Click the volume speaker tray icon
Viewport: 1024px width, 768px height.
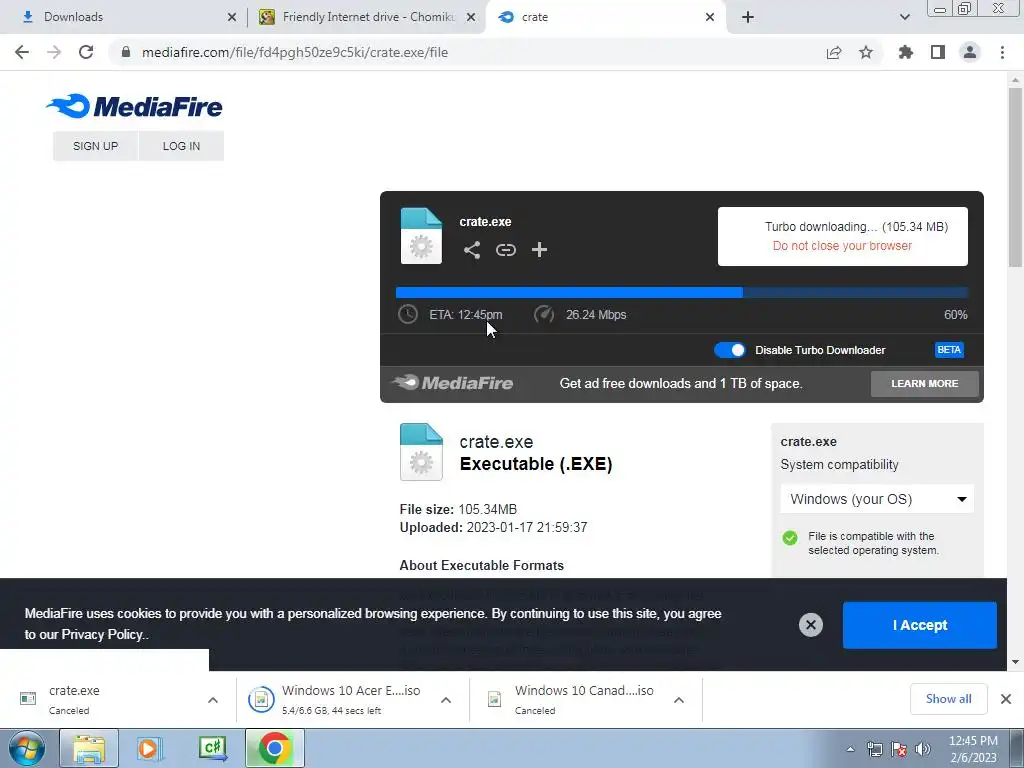point(923,749)
